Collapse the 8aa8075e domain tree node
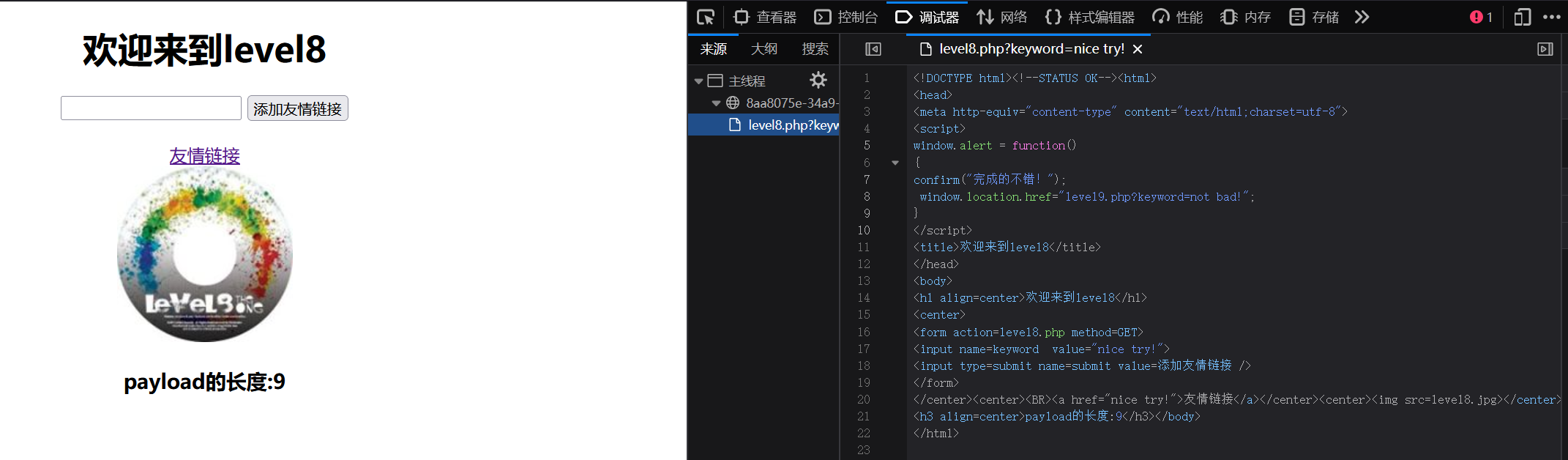Image resolution: width=1568 pixels, height=460 pixels. pyautogui.click(x=716, y=103)
